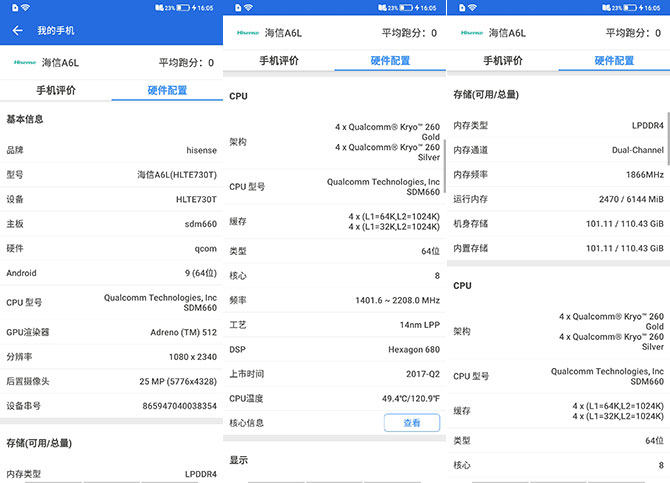Open 硬件配置 tab in the left phone screen
670x483 pixels.
click(167, 90)
